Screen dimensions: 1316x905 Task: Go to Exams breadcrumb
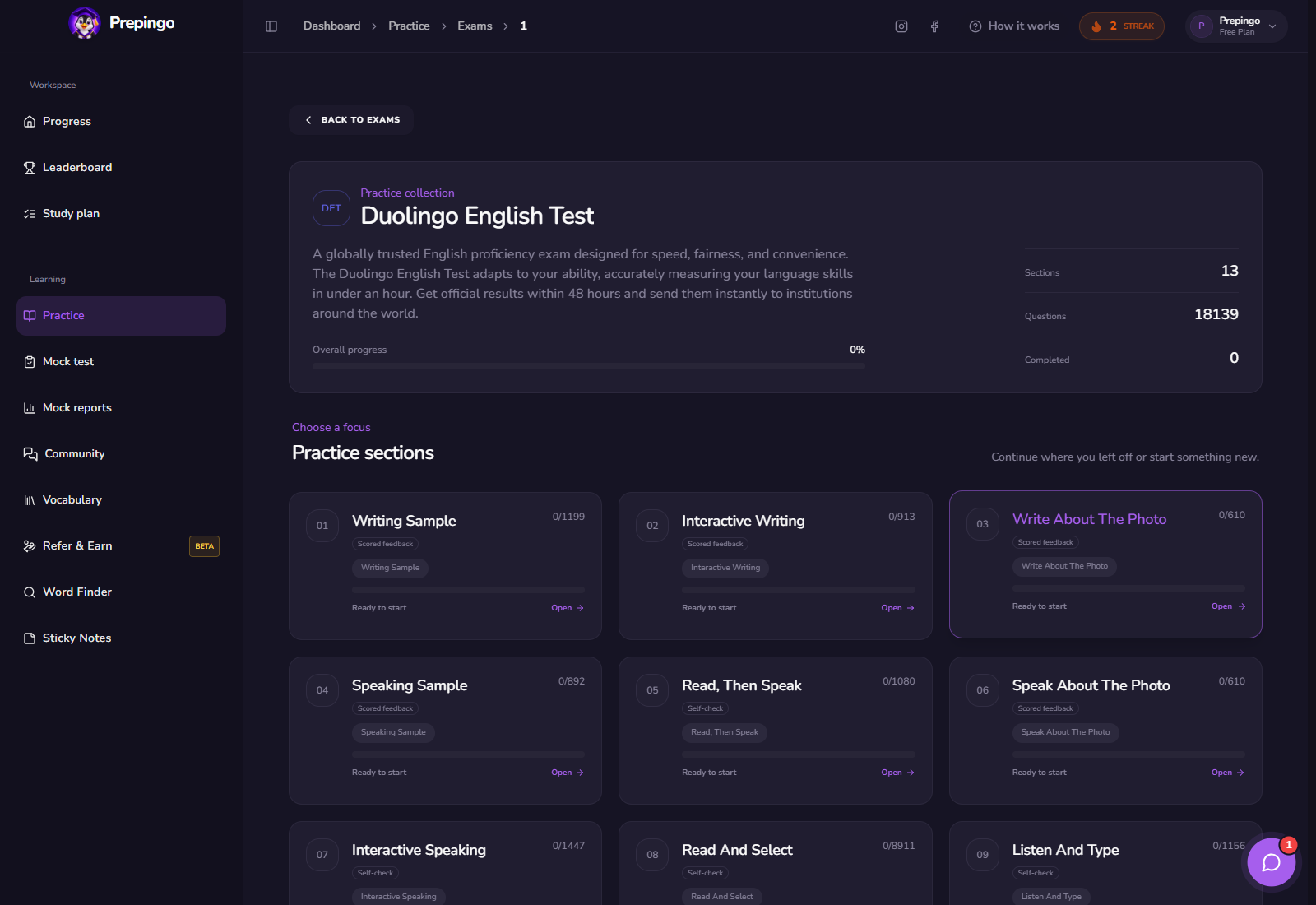tap(475, 26)
